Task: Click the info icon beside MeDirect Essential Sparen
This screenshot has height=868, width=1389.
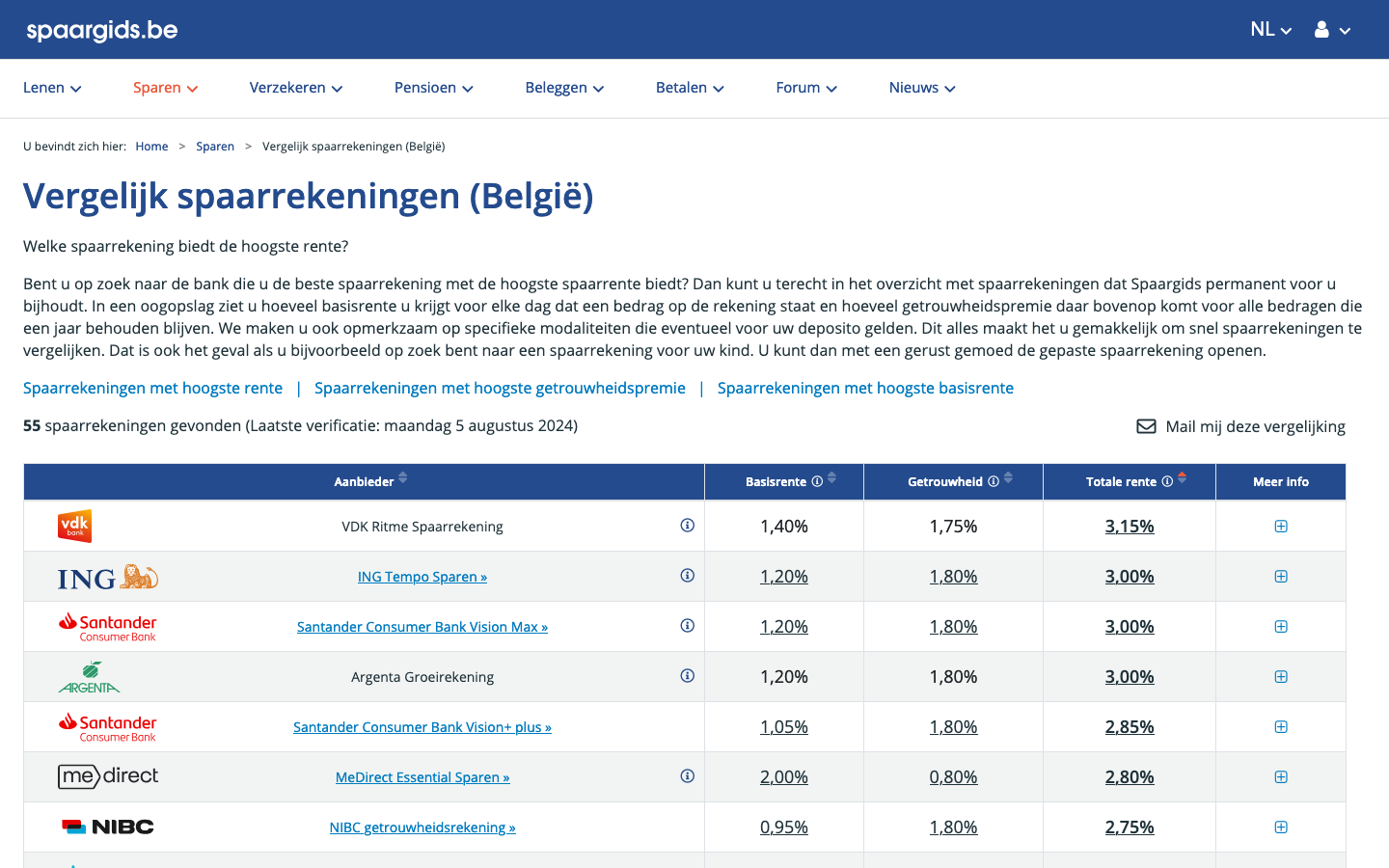Action: tap(687, 776)
